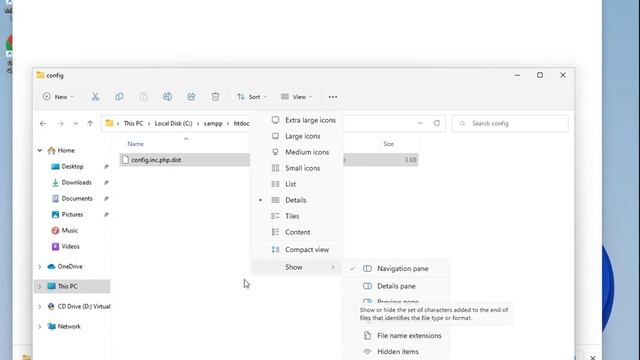Click This PC breadcrumb in address bar

coord(133,123)
